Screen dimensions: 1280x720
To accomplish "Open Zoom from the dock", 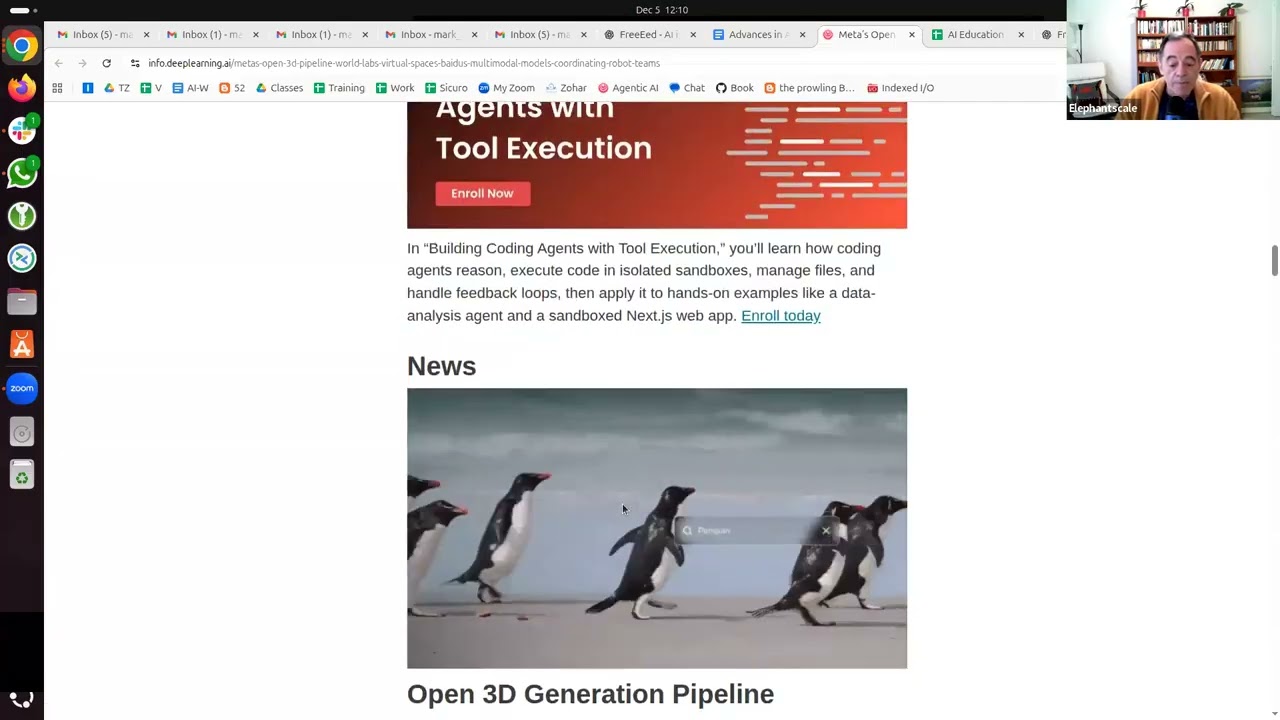I will (22, 388).
